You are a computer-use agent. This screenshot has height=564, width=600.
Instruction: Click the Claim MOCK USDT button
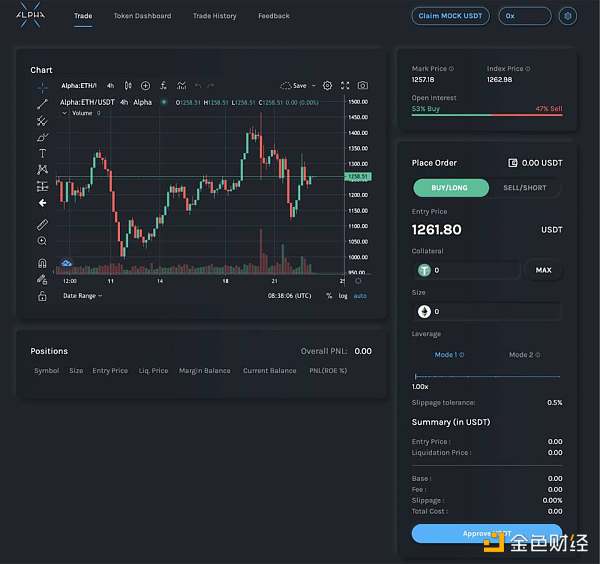point(450,16)
